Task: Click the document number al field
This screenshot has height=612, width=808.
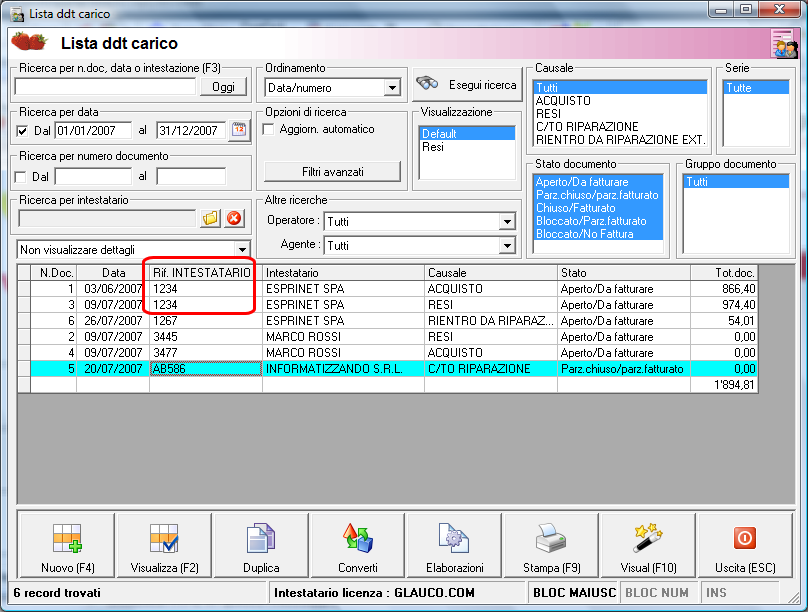Action: click(191, 177)
